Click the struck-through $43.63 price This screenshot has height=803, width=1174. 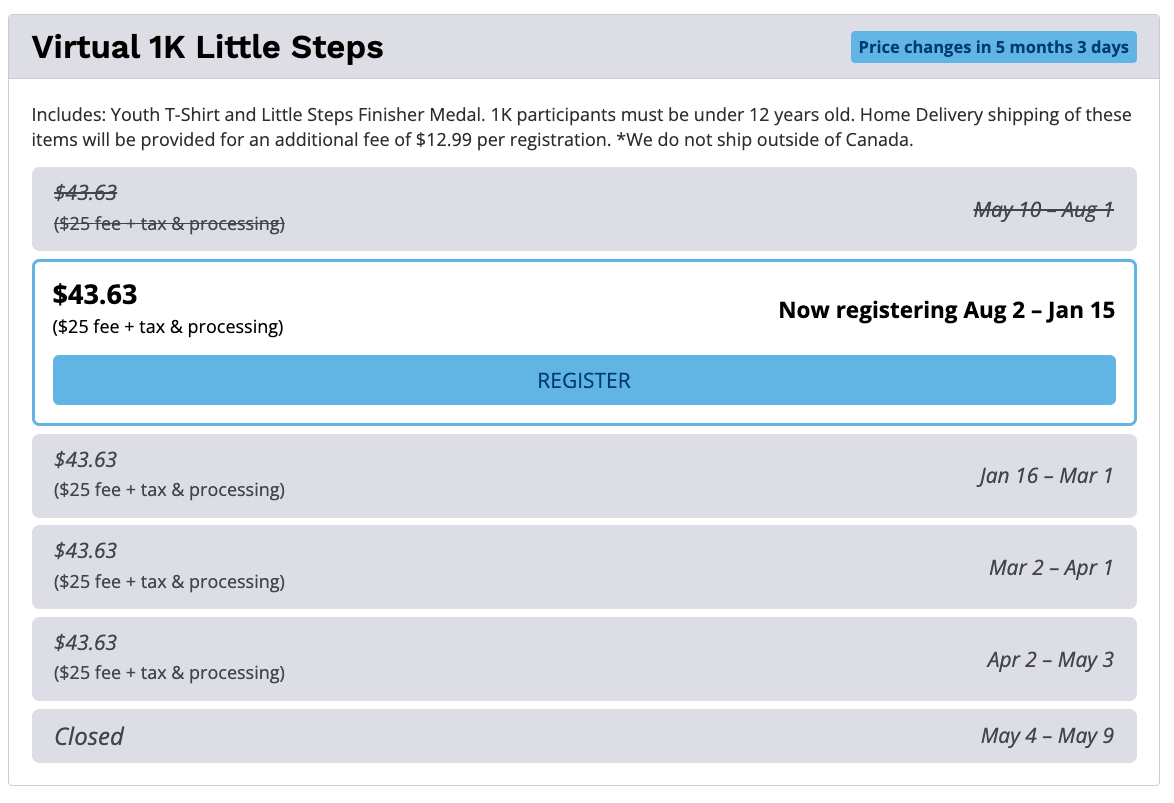point(86,193)
